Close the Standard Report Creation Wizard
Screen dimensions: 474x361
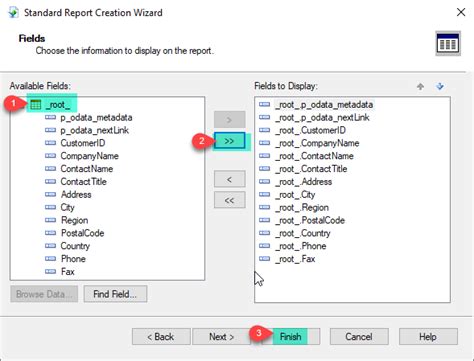click(461, 12)
